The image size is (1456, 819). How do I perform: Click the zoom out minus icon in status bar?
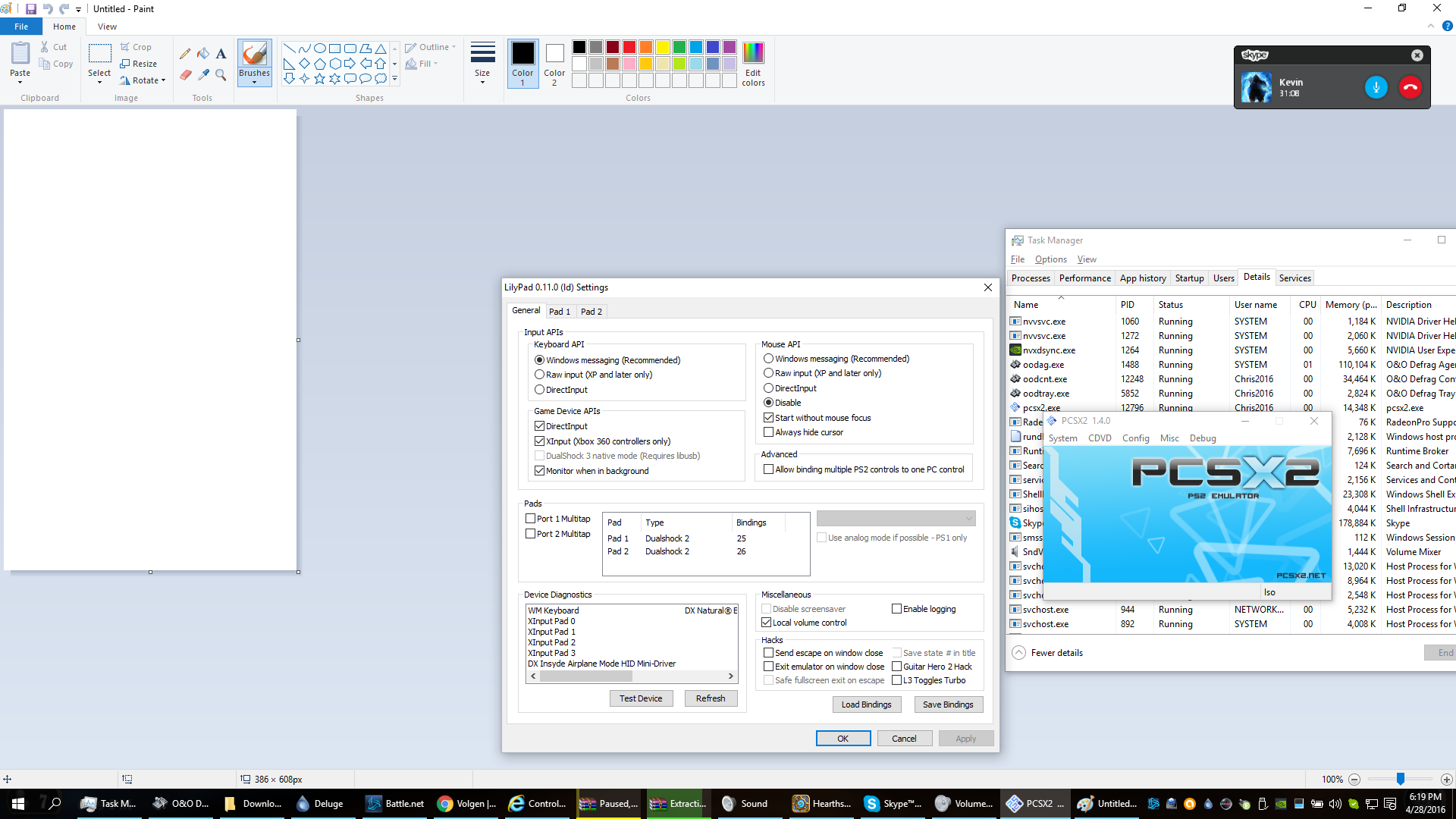1354,780
